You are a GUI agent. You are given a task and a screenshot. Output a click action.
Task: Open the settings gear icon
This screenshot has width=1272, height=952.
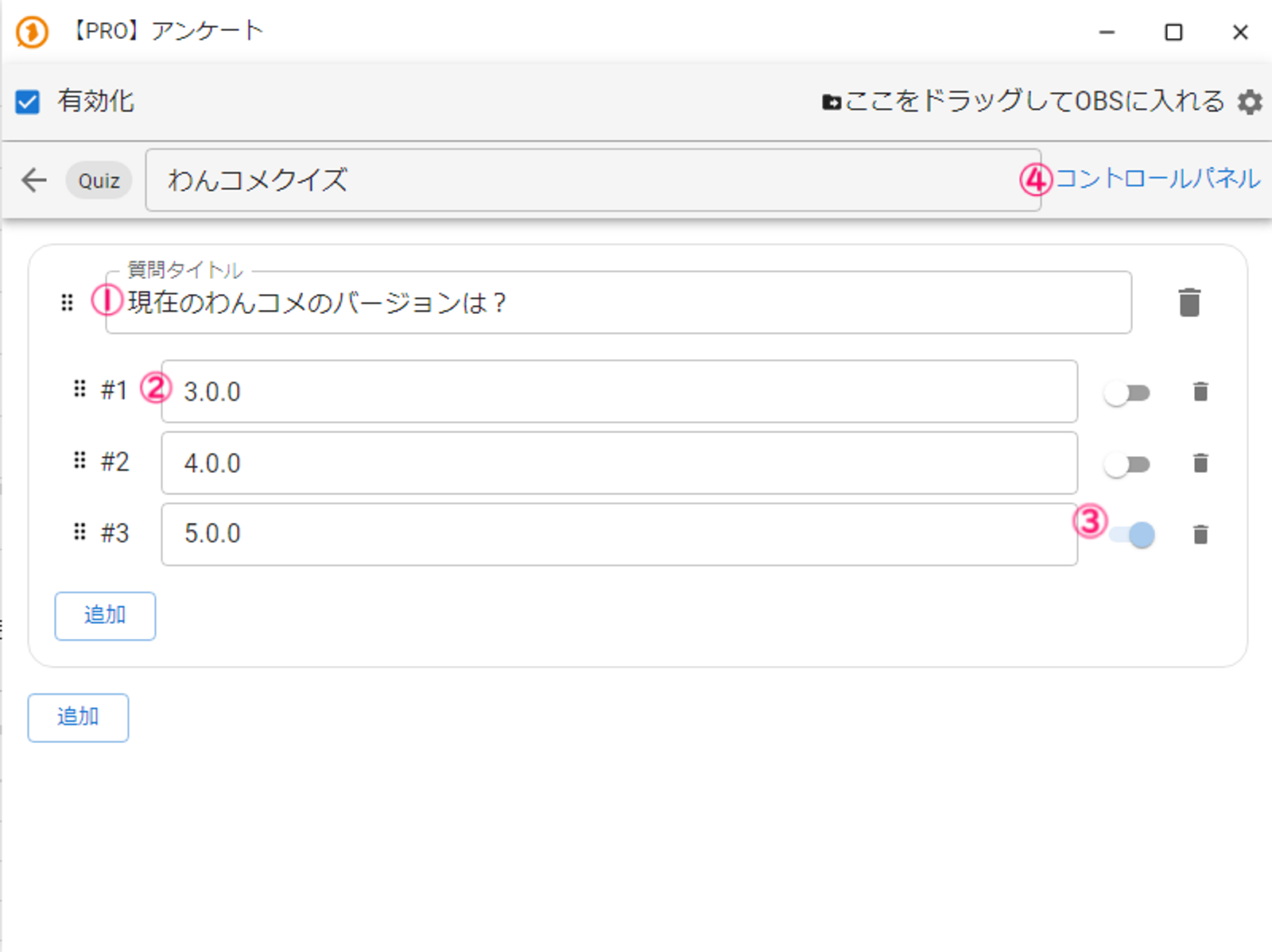[1250, 102]
